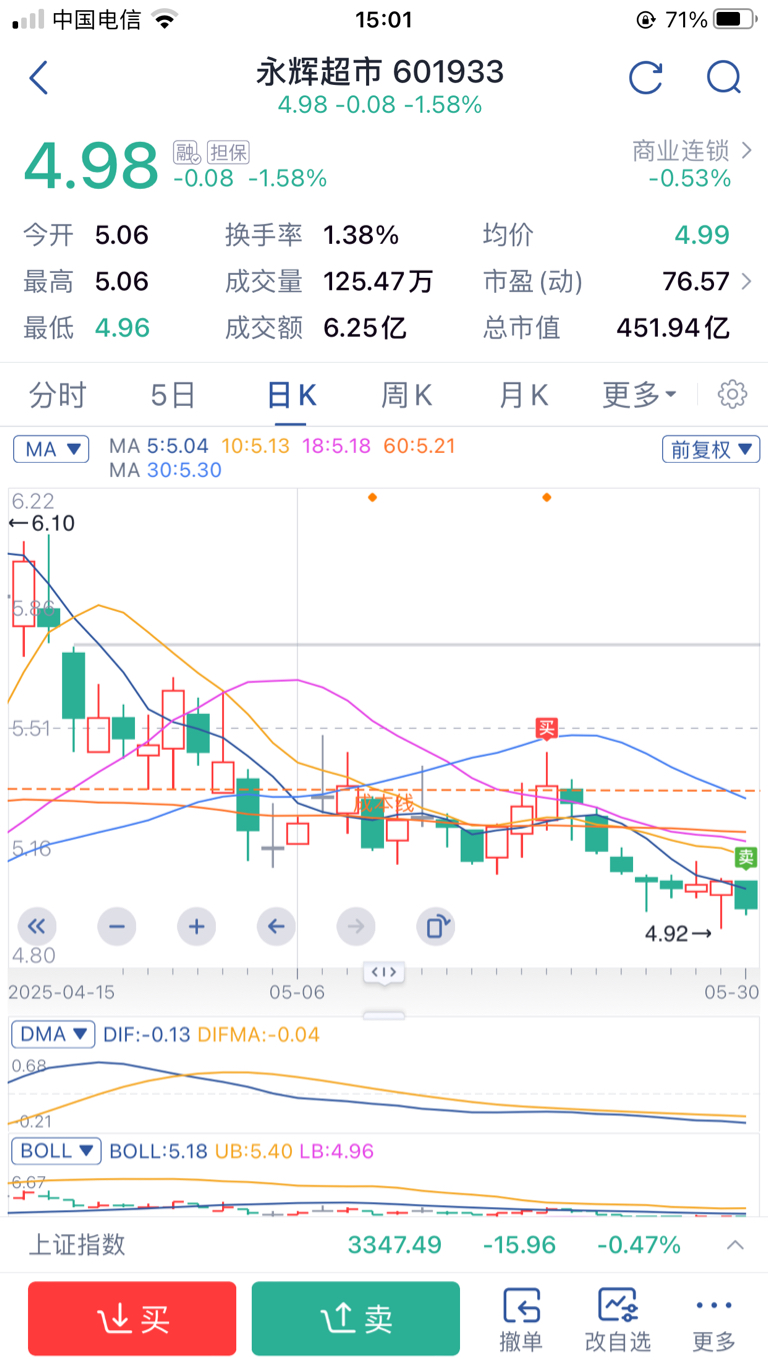The image size is (768, 1366).
Task: Open 撤单 cancel order icon
Action: click(x=521, y=1320)
